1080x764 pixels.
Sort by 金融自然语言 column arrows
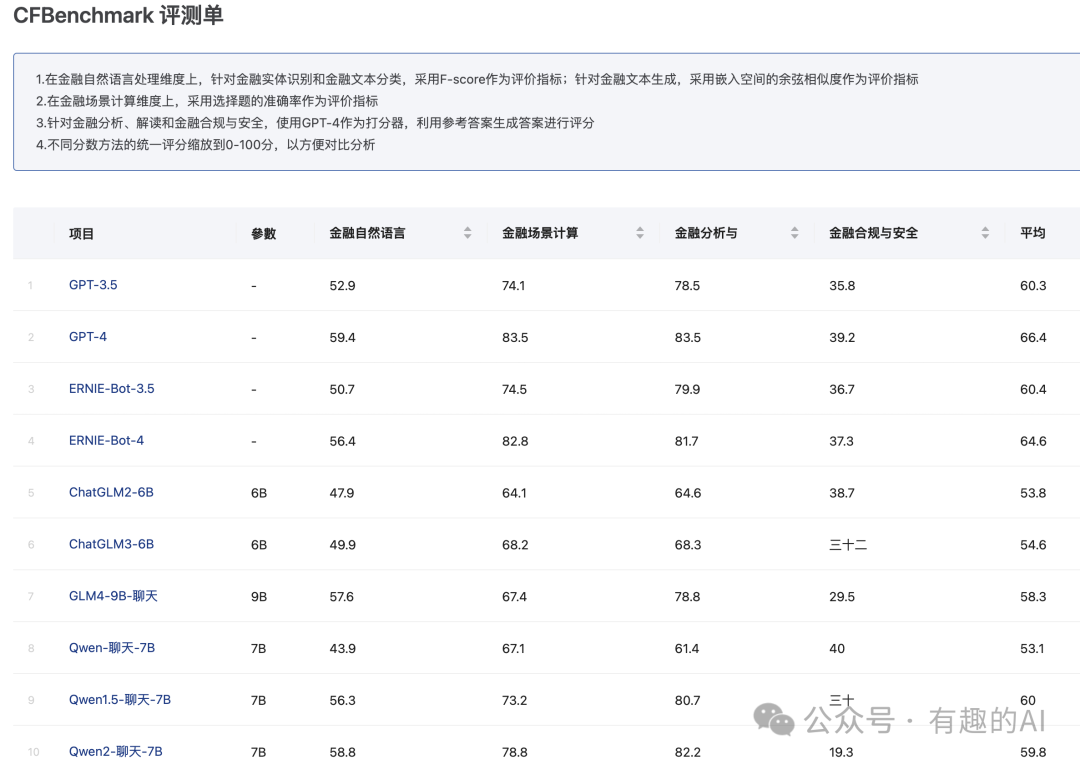click(468, 233)
